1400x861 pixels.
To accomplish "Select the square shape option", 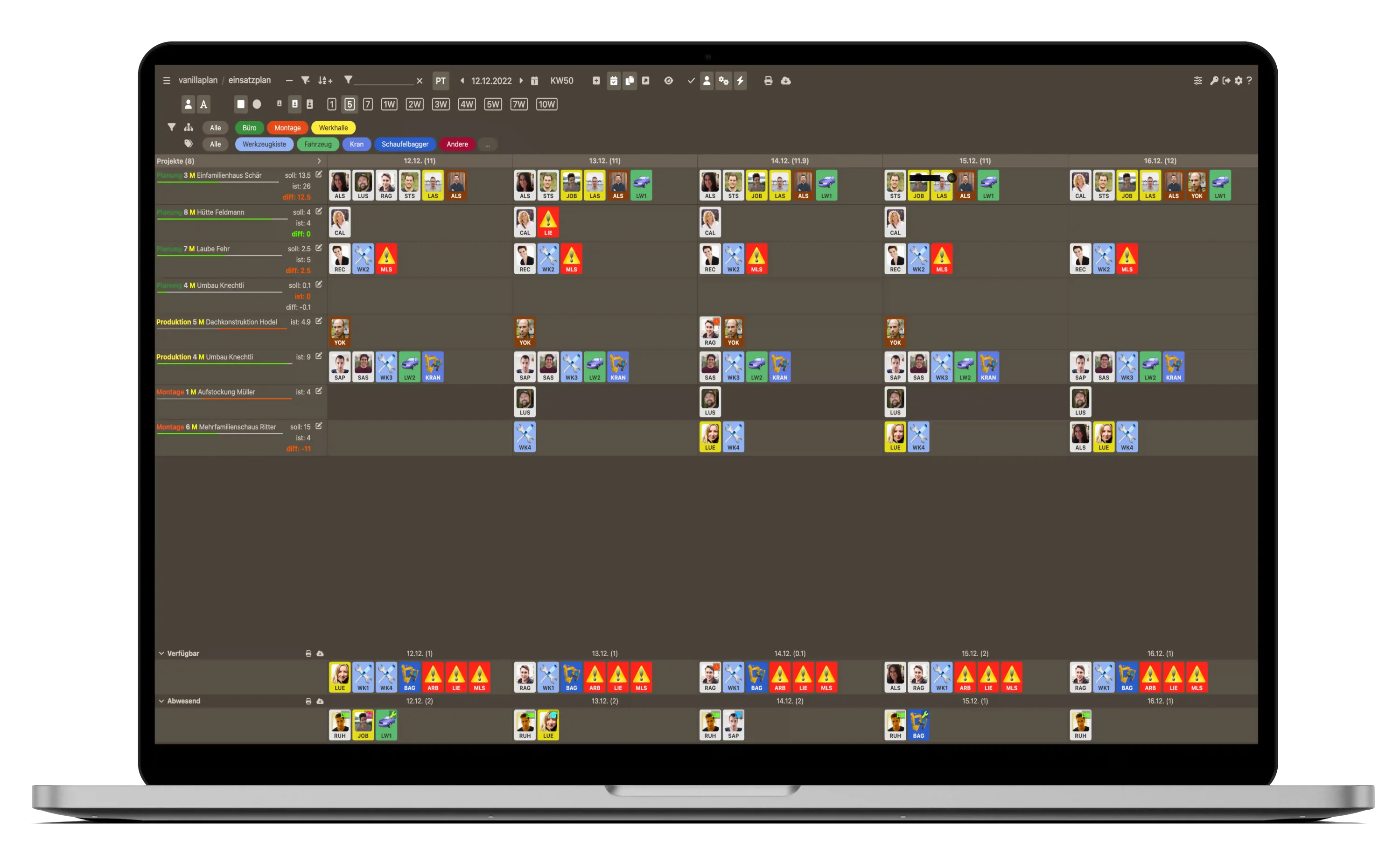I will pyautogui.click(x=241, y=104).
